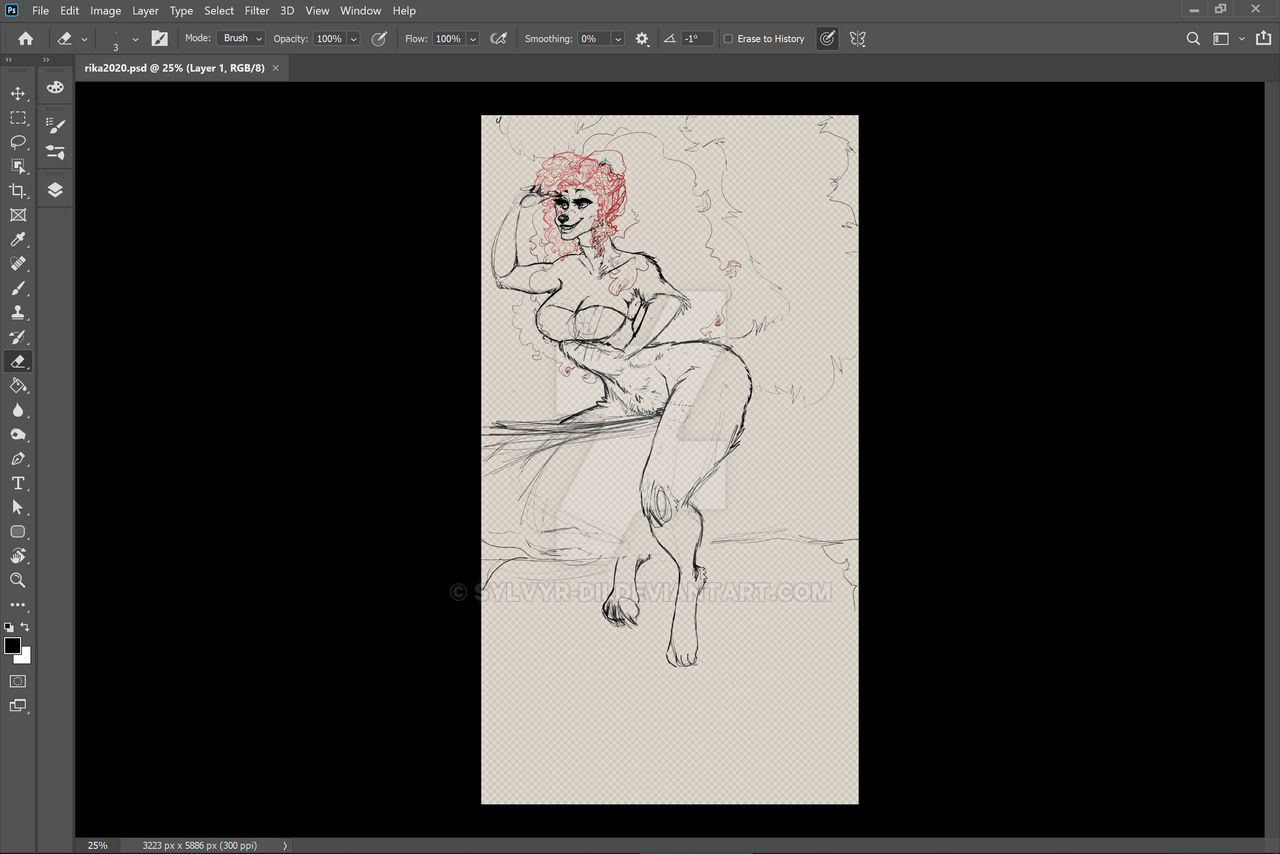Viewport: 1280px width, 854px height.
Task: Click the Home button
Action: [x=26, y=39]
